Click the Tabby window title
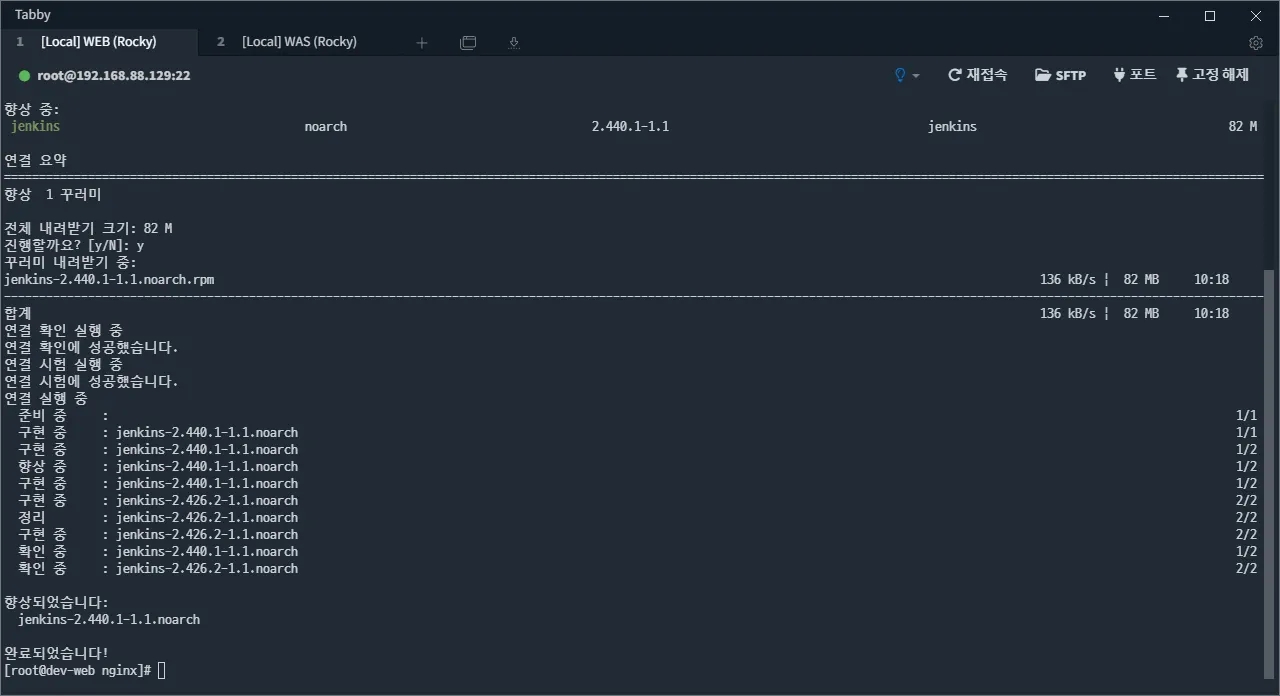Viewport: 1280px width, 696px height. tap(33, 15)
